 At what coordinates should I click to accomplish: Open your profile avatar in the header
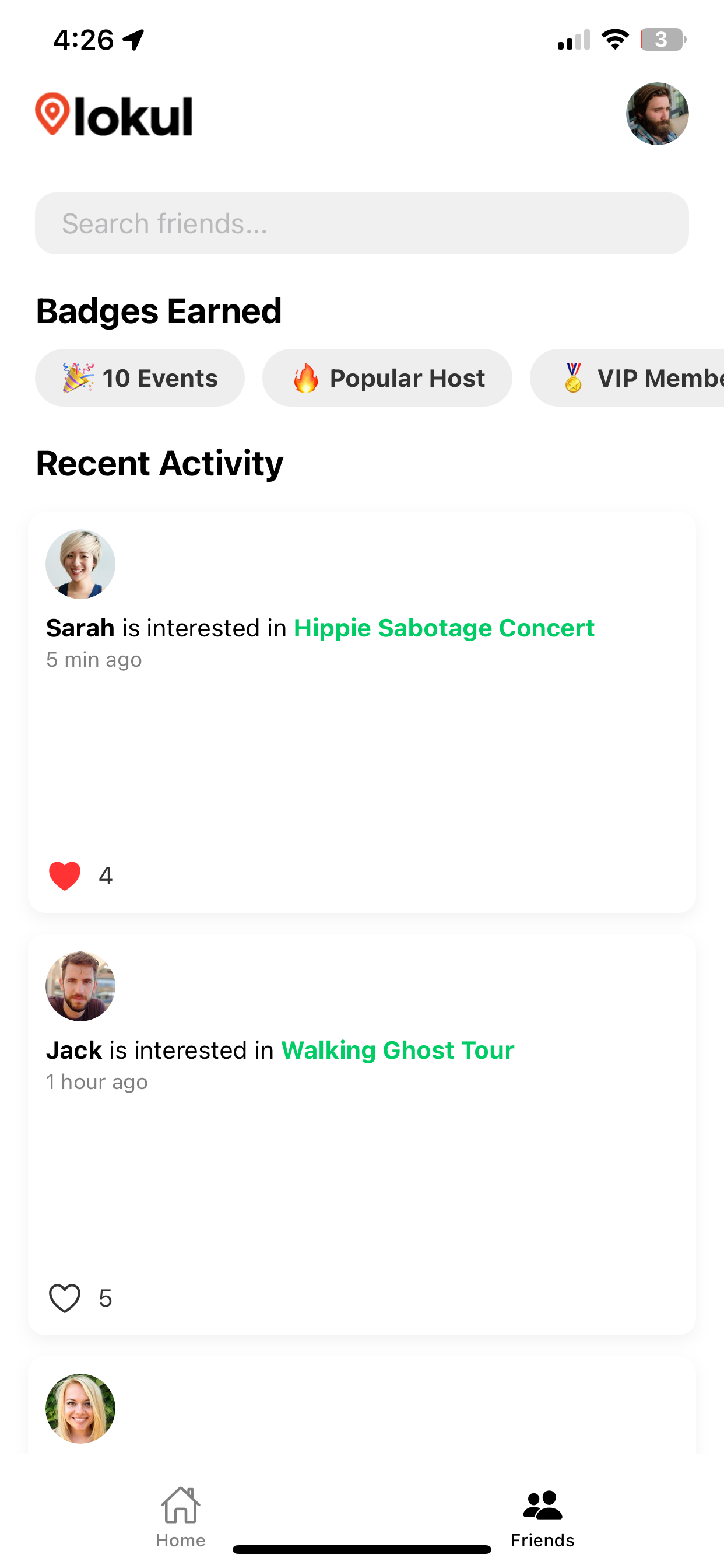pyautogui.click(x=657, y=114)
